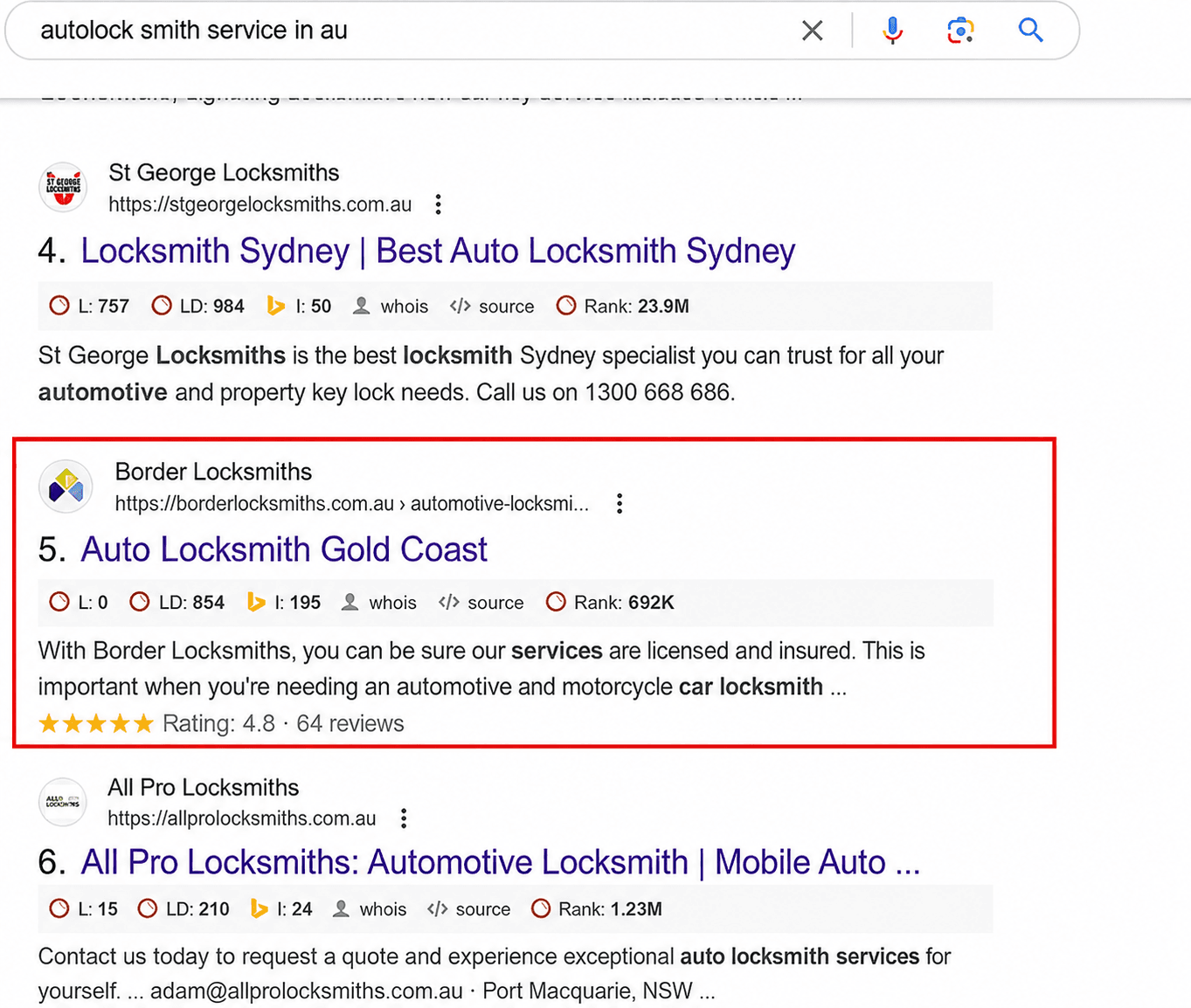Image resolution: width=1191 pixels, height=1008 pixels.
Task: Clear the search query with the X icon
Action: coord(812,31)
